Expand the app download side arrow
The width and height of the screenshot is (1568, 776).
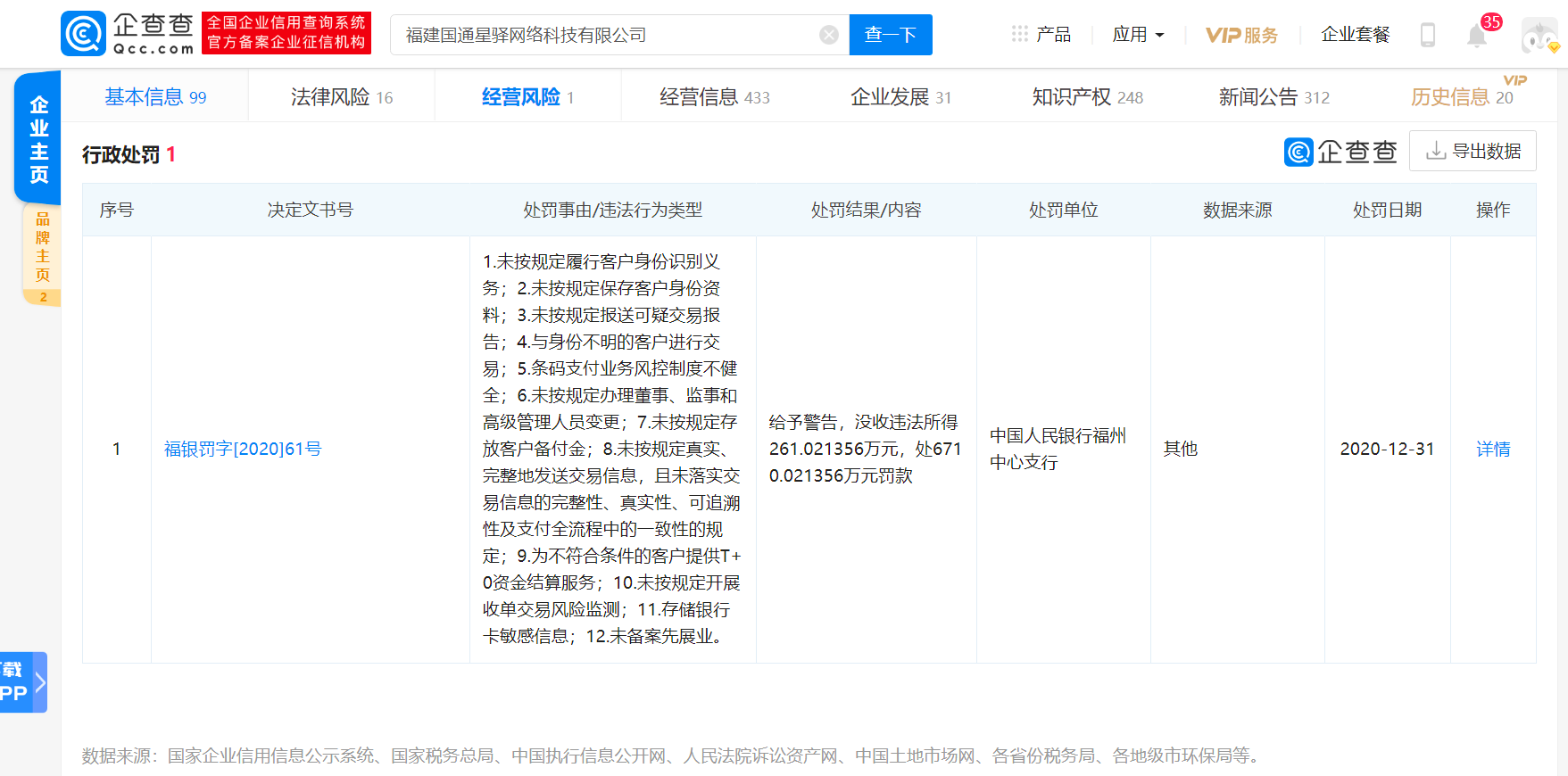(x=39, y=682)
